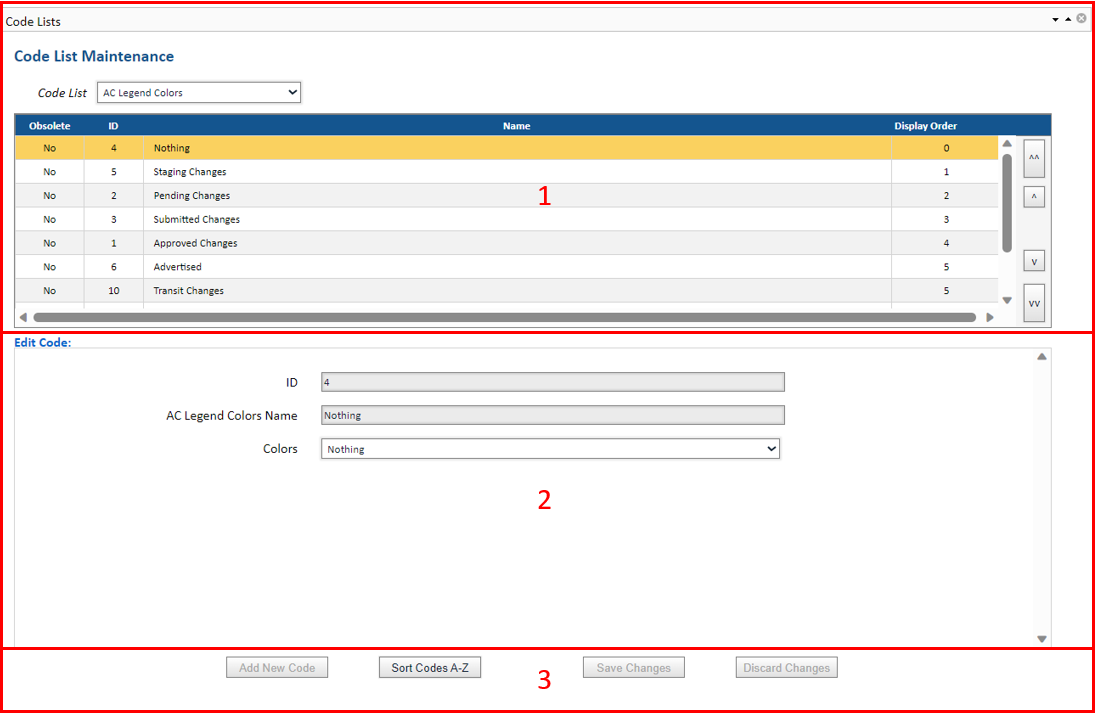
Task: Move selected code up one with ^ button
Action: click(1034, 197)
